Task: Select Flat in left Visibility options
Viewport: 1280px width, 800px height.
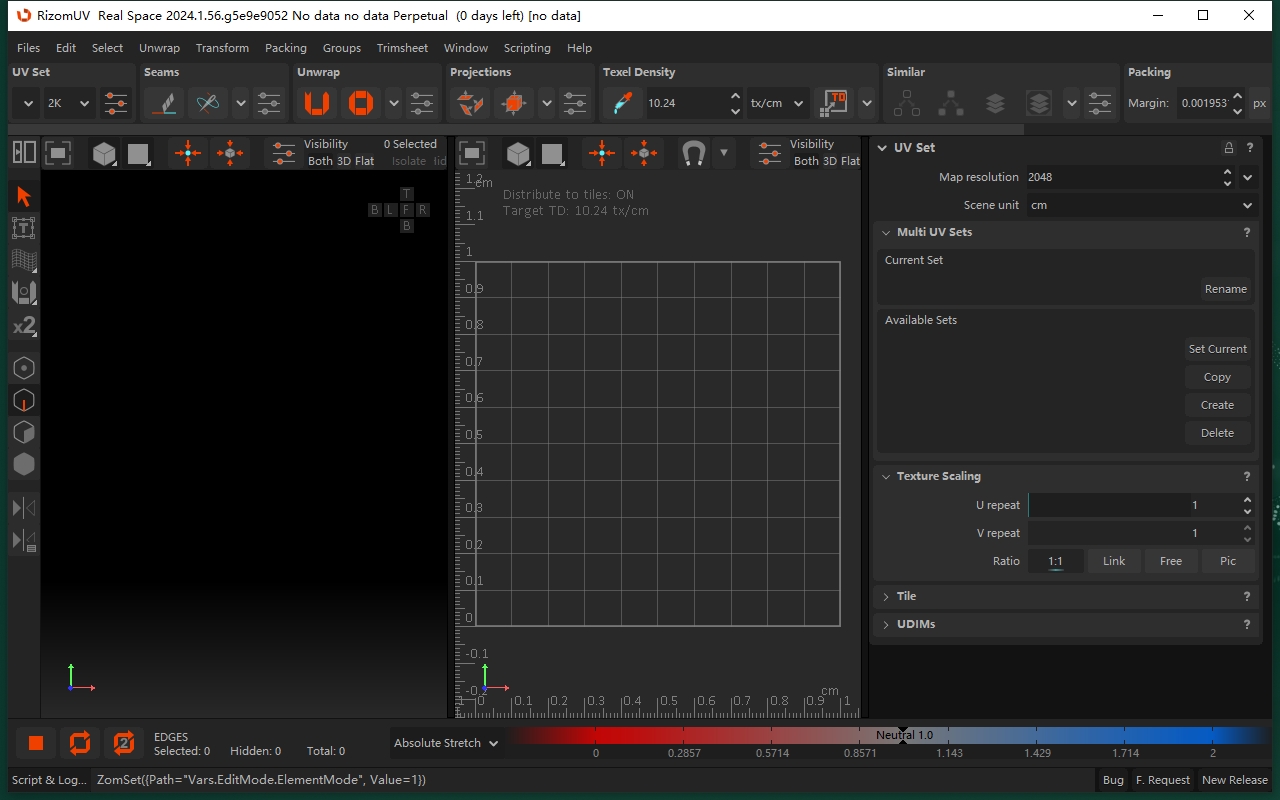Action: [x=364, y=161]
